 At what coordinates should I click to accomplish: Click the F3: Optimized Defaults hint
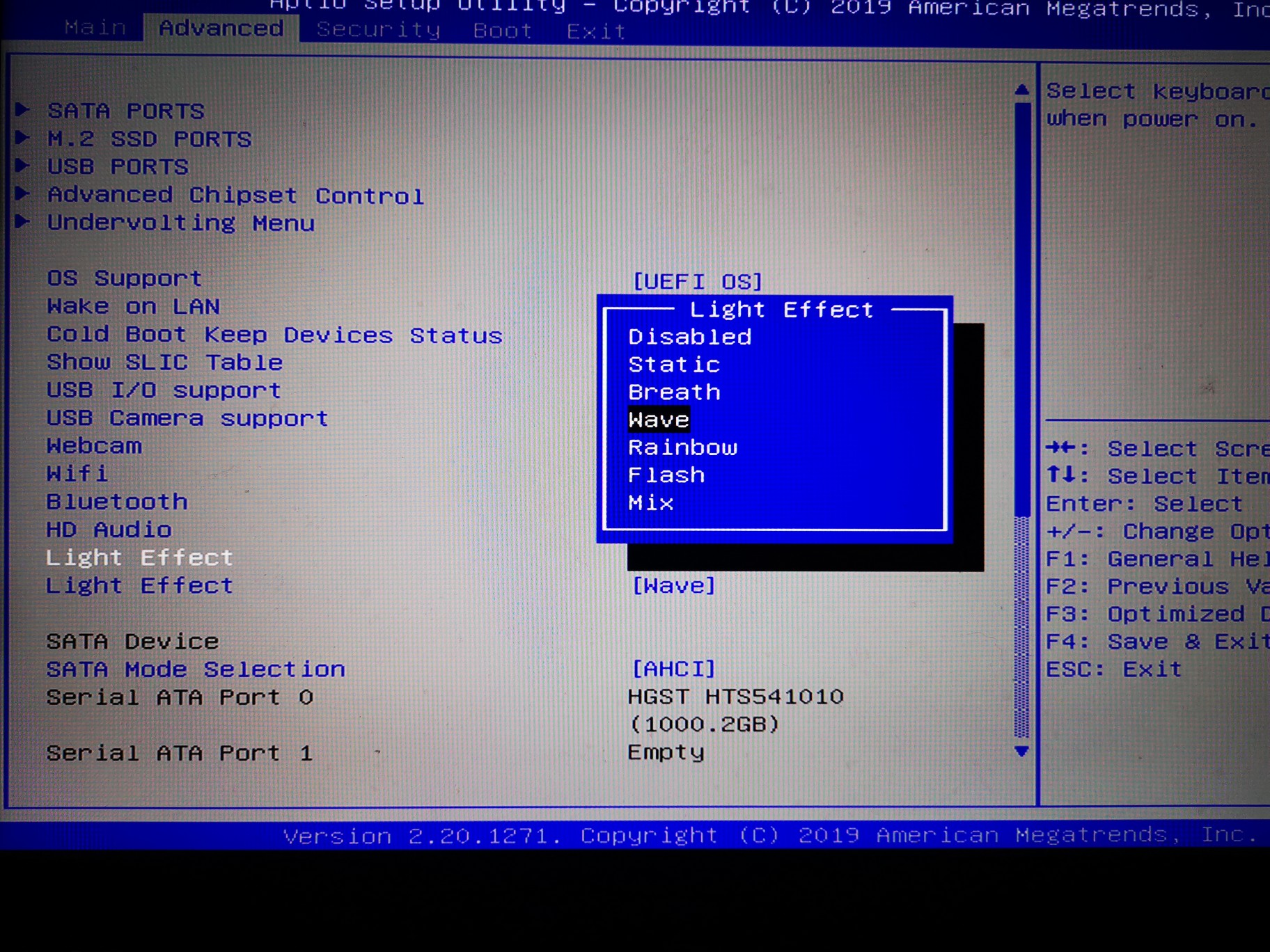pos(1157,614)
